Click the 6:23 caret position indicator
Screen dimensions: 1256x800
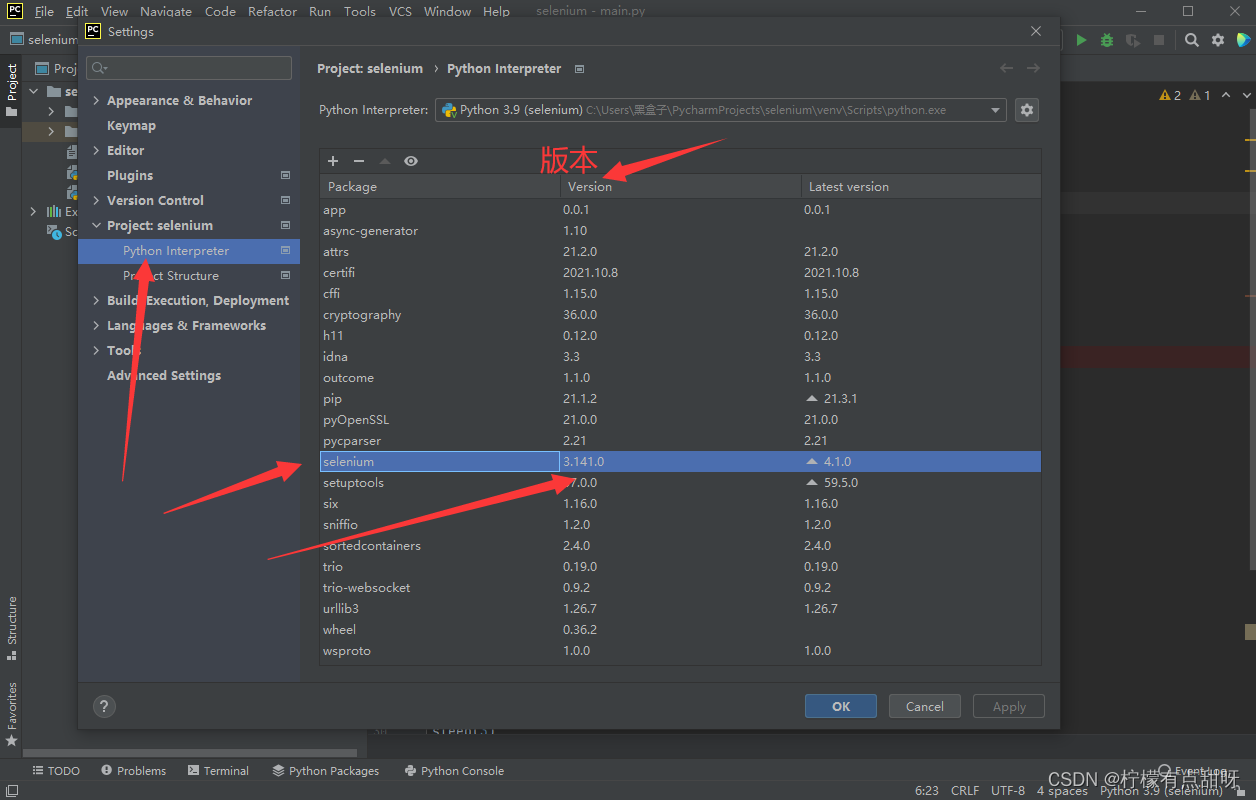click(x=927, y=790)
